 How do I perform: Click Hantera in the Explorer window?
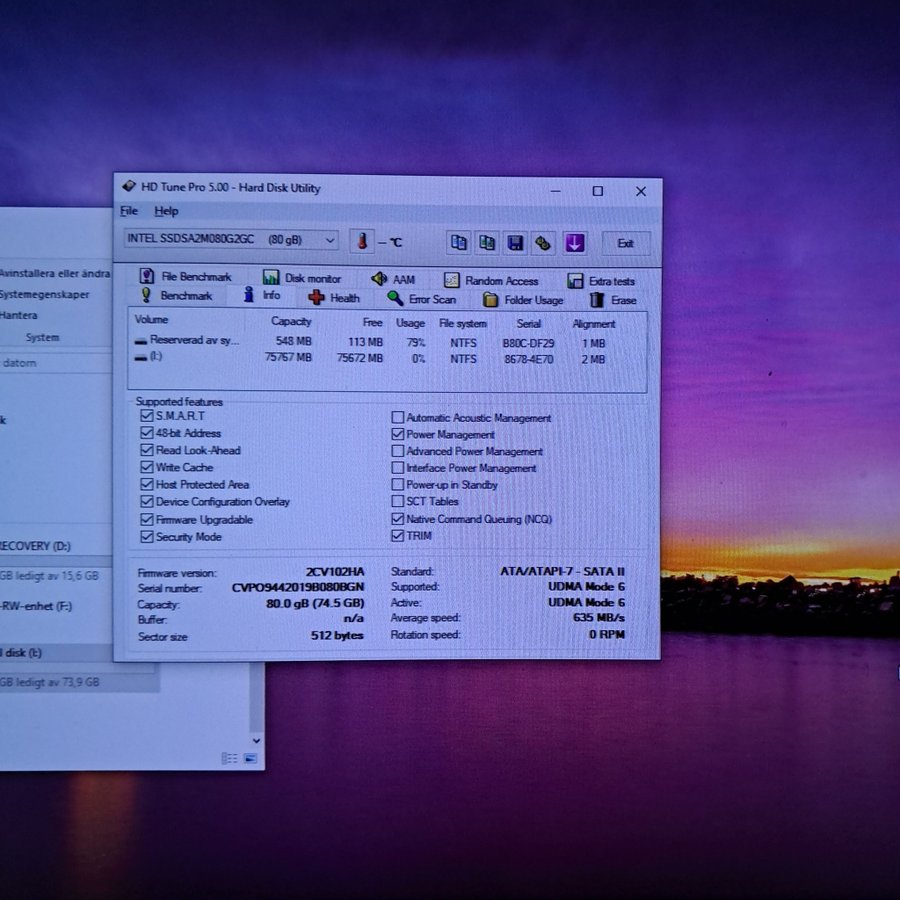click(x=18, y=315)
